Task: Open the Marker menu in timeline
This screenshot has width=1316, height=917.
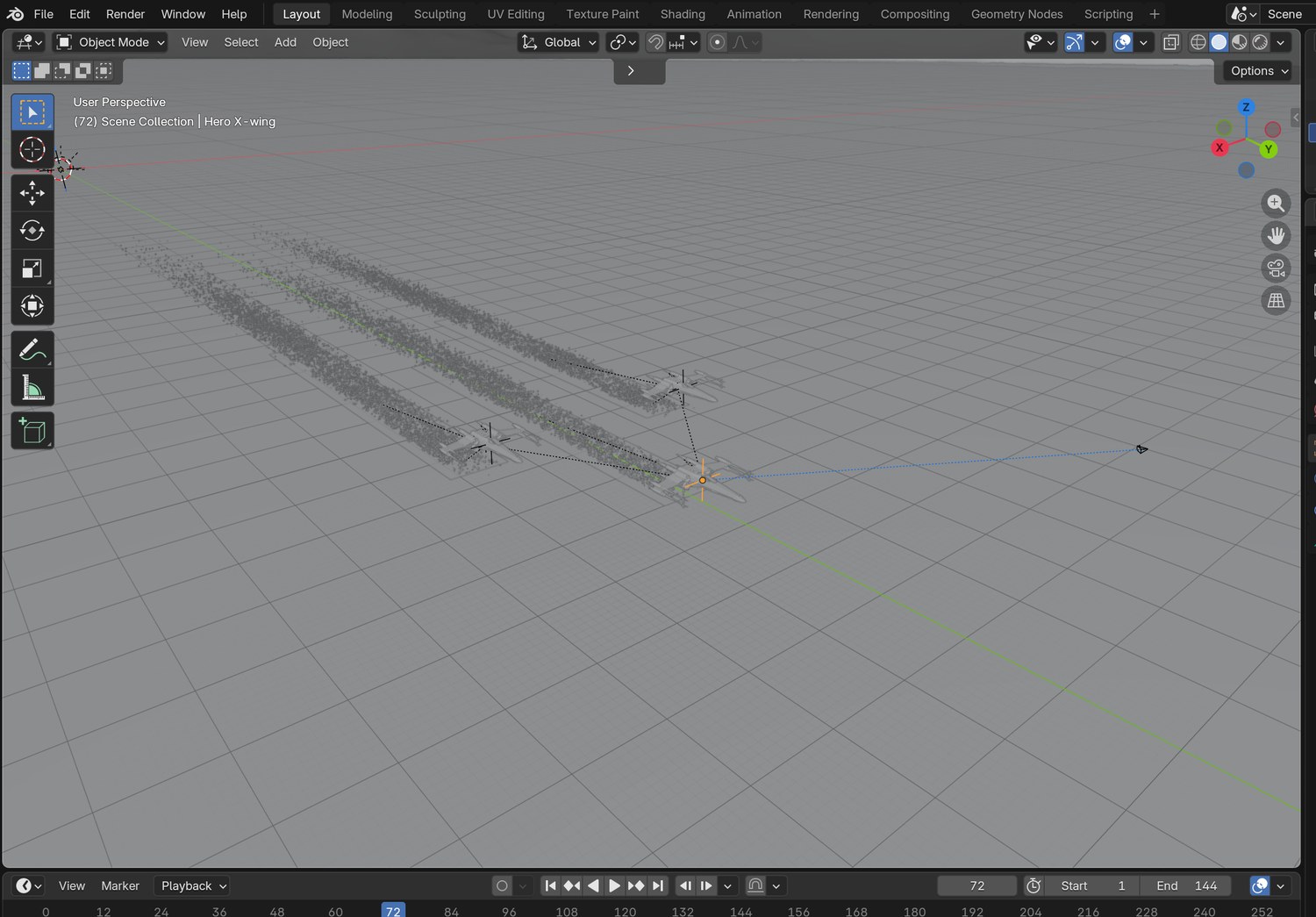Action: tap(120, 885)
